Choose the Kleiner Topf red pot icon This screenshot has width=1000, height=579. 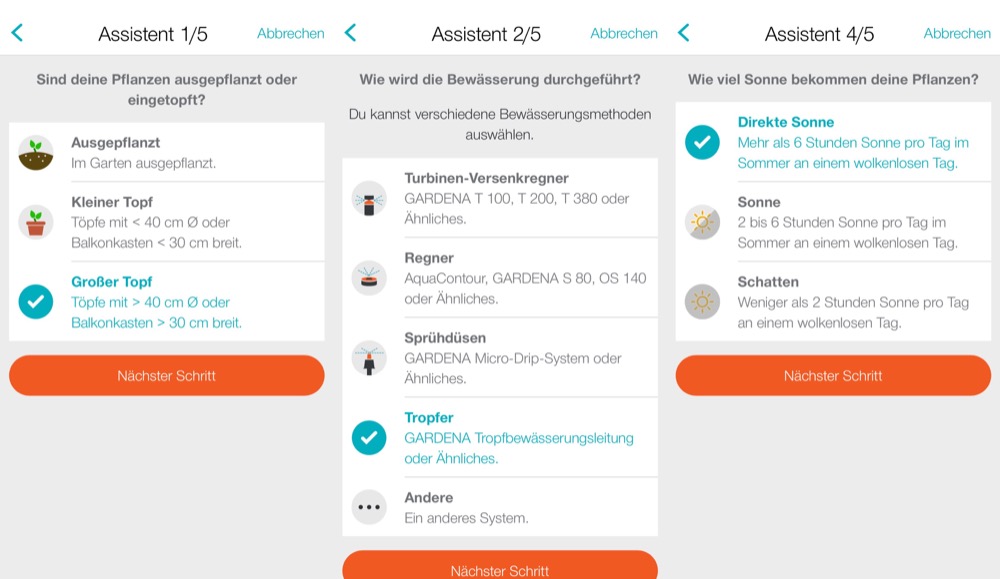tap(36, 222)
